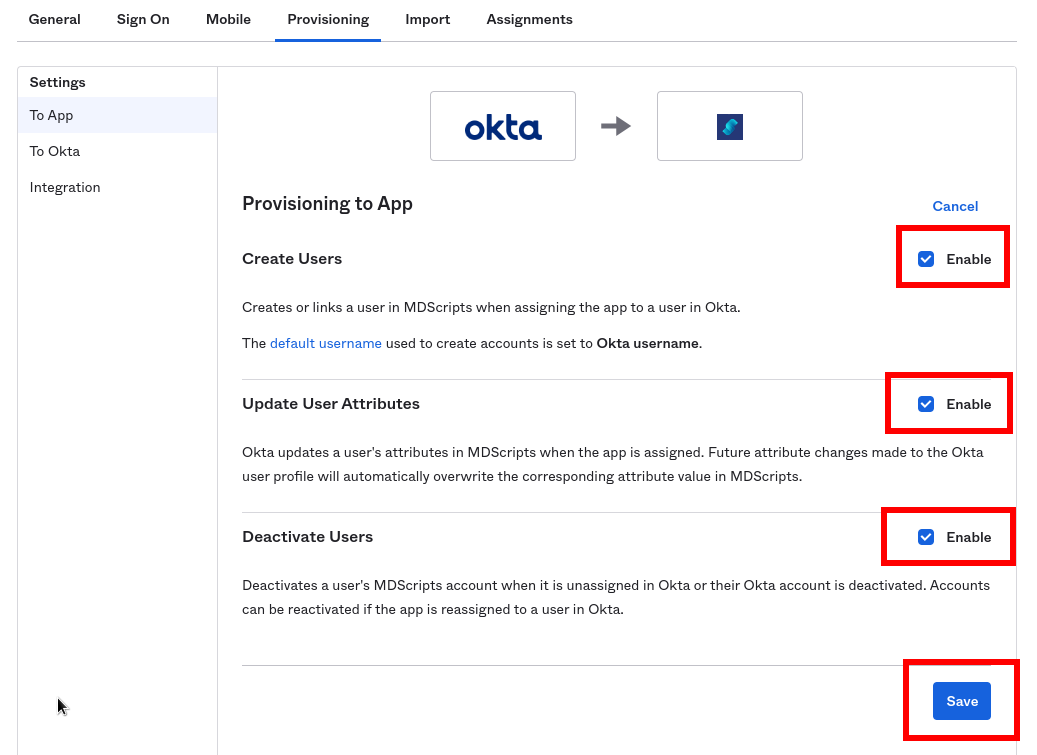This screenshot has height=755, width=1037.
Task: Click the Settings sidebar header
Action: [58, 82]
